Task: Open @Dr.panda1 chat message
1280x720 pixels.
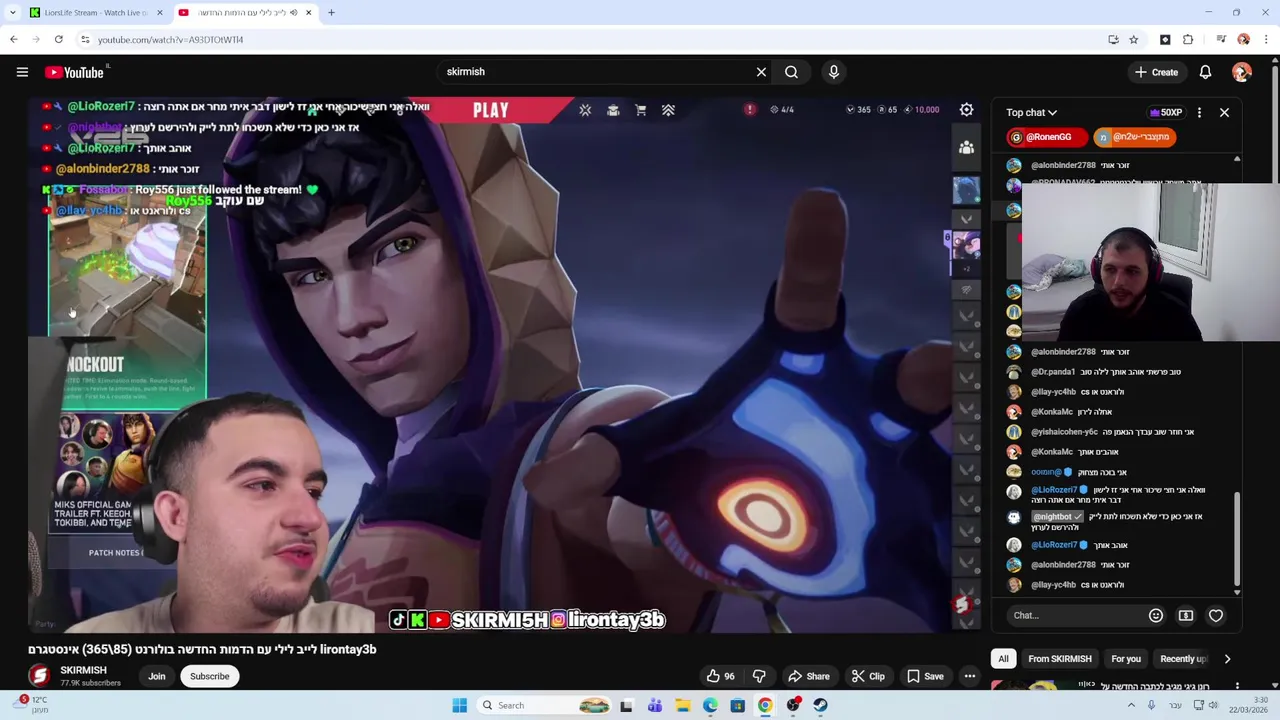Action: pyautogui.click(x=1105, y=372)
